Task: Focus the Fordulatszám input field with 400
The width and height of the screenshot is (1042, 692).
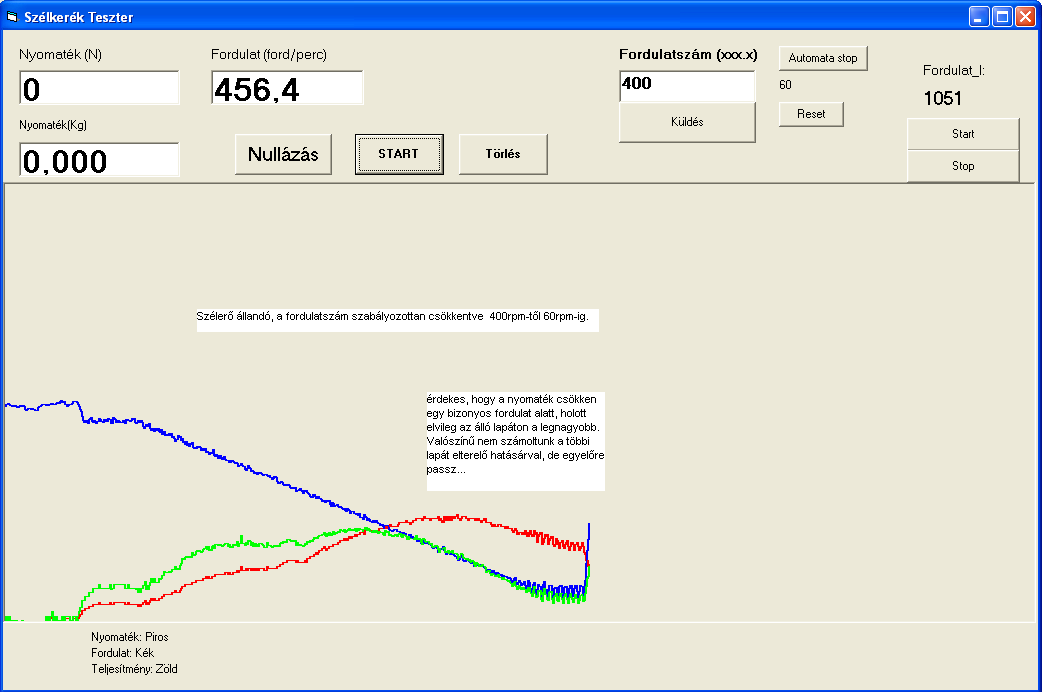Action: 687,86
